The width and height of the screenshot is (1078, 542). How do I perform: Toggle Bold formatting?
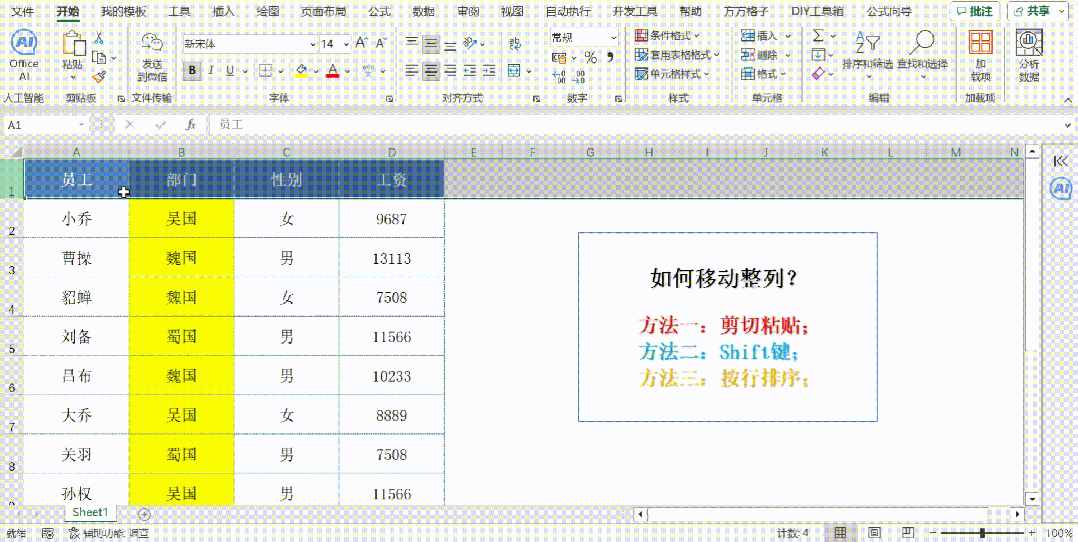192,70
